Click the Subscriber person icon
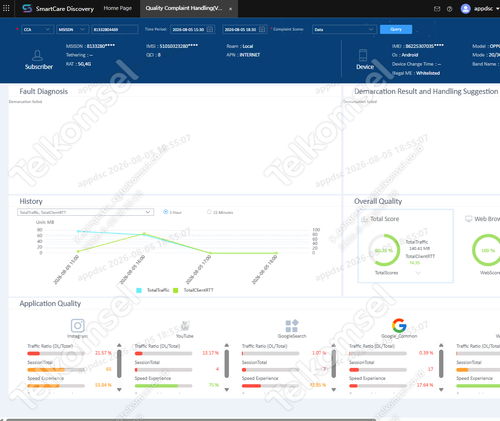Image resolution: width=500 pixels, height=421 pixels. [37, 55]
